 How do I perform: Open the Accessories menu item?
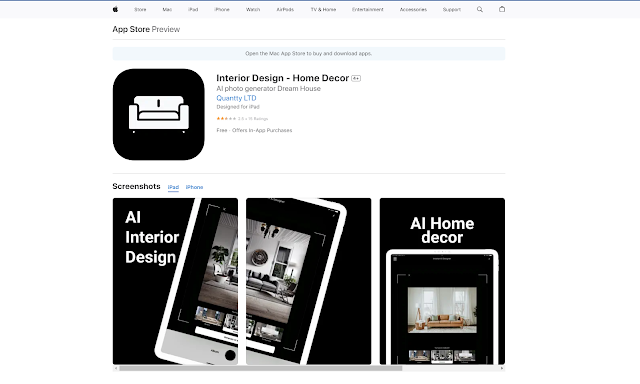tap(413, 9)
